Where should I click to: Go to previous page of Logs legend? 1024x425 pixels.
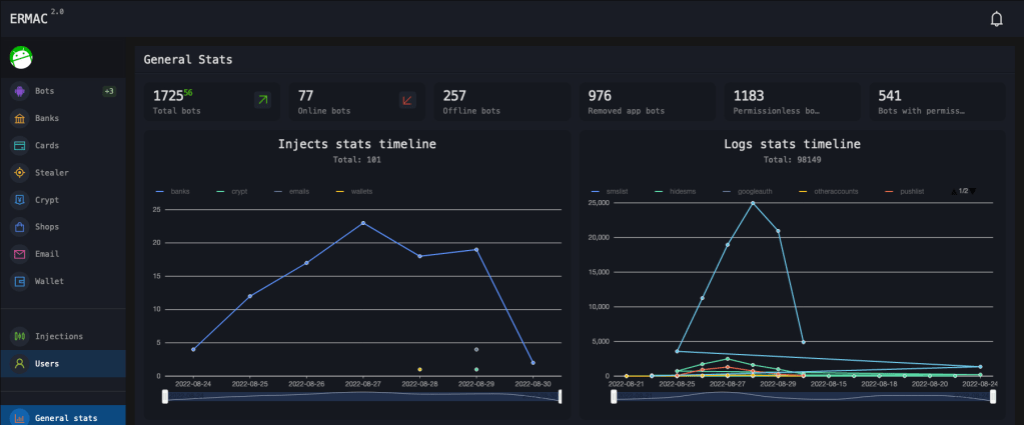[953, 190]
